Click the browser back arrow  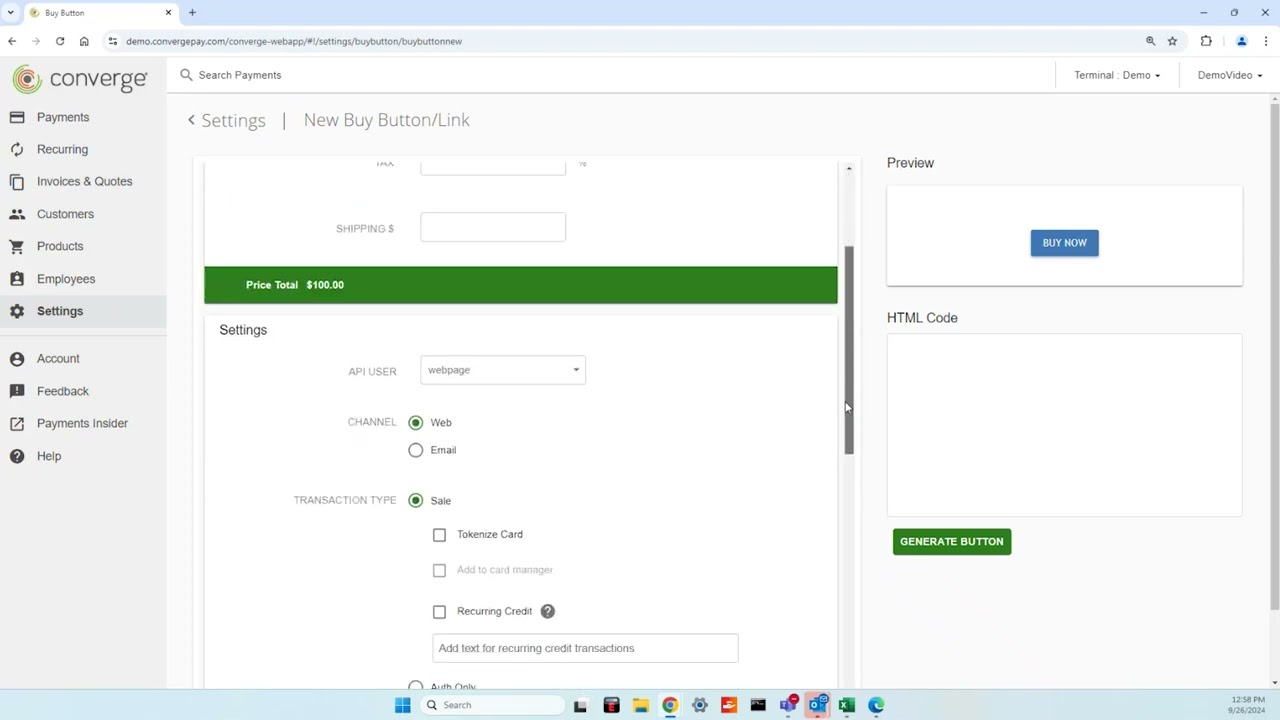point(12,41)
